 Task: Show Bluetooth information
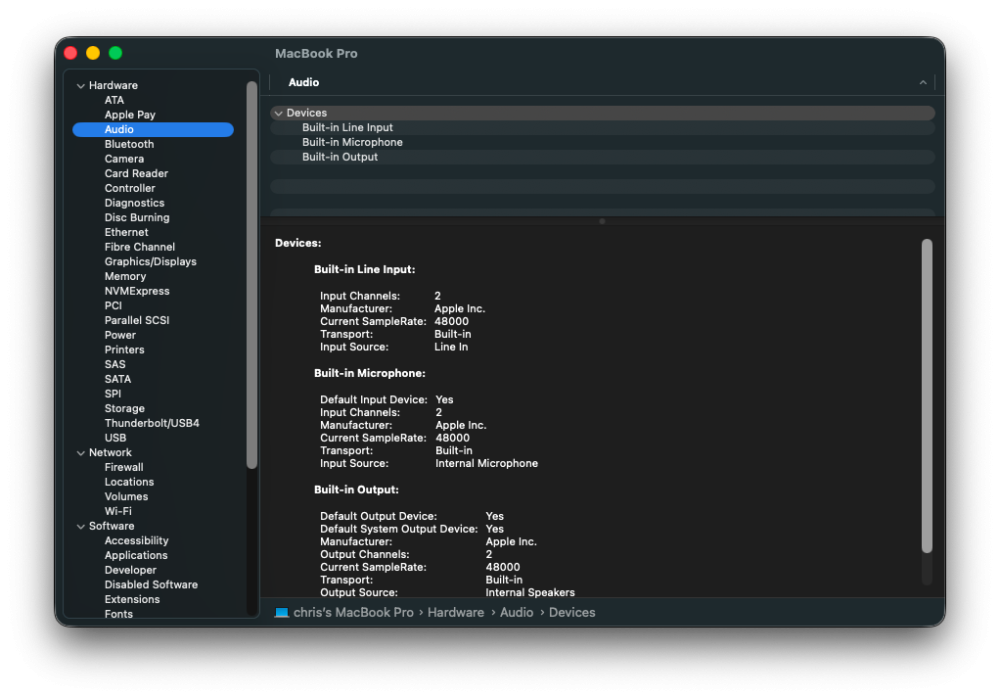coord(129,144)
